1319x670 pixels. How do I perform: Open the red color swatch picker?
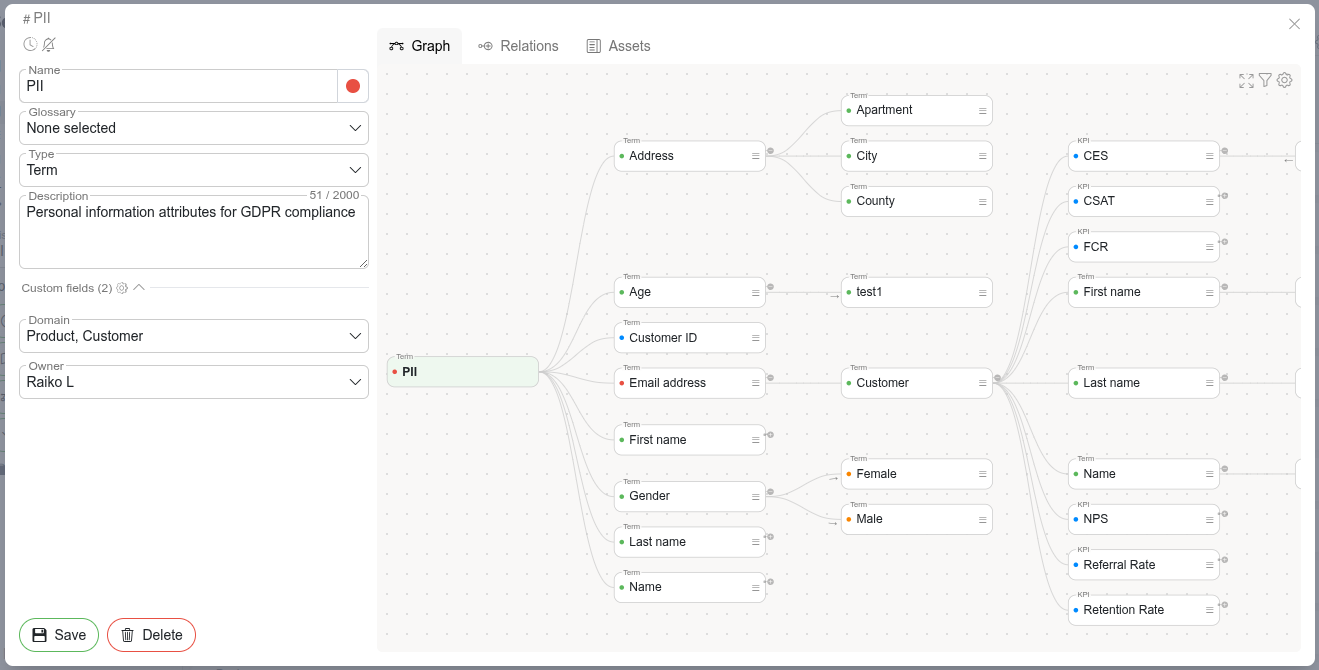point(353,86)
